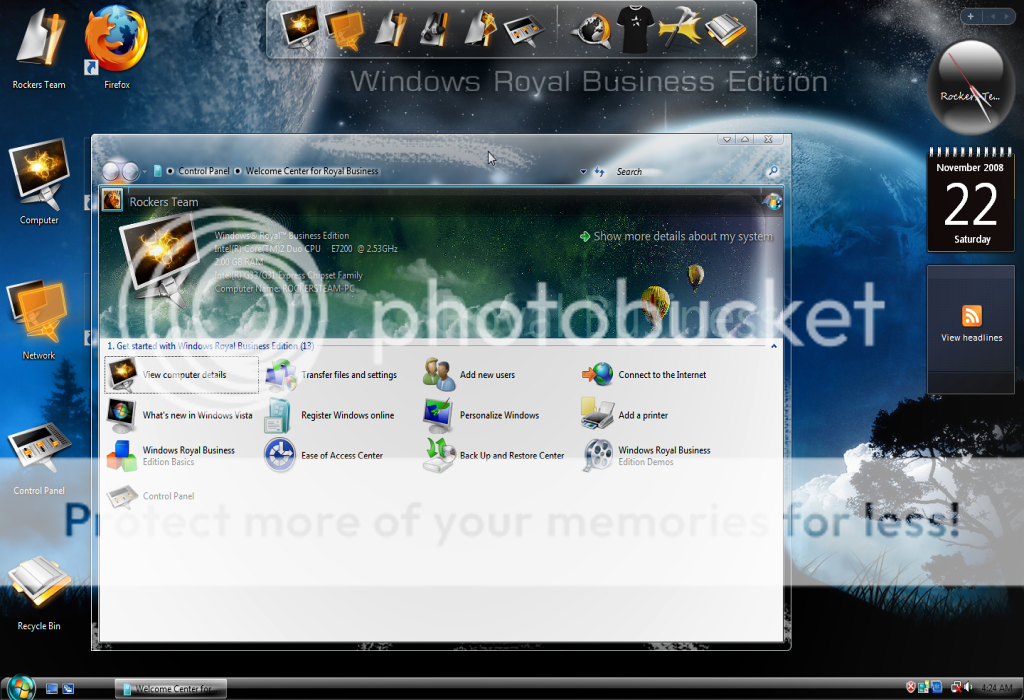Click Welcome Center for Royal Business breadcrumb
This screenshot has width=1024, height=700.
tap(312, 171)
